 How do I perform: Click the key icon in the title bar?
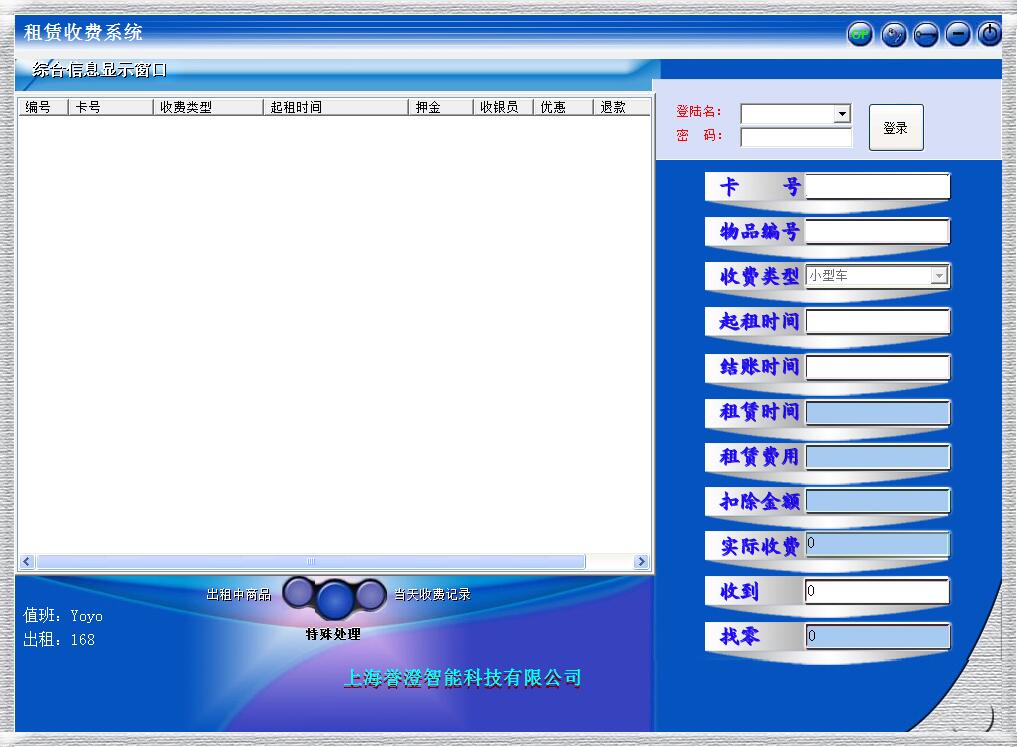click(x=925, y=33)
